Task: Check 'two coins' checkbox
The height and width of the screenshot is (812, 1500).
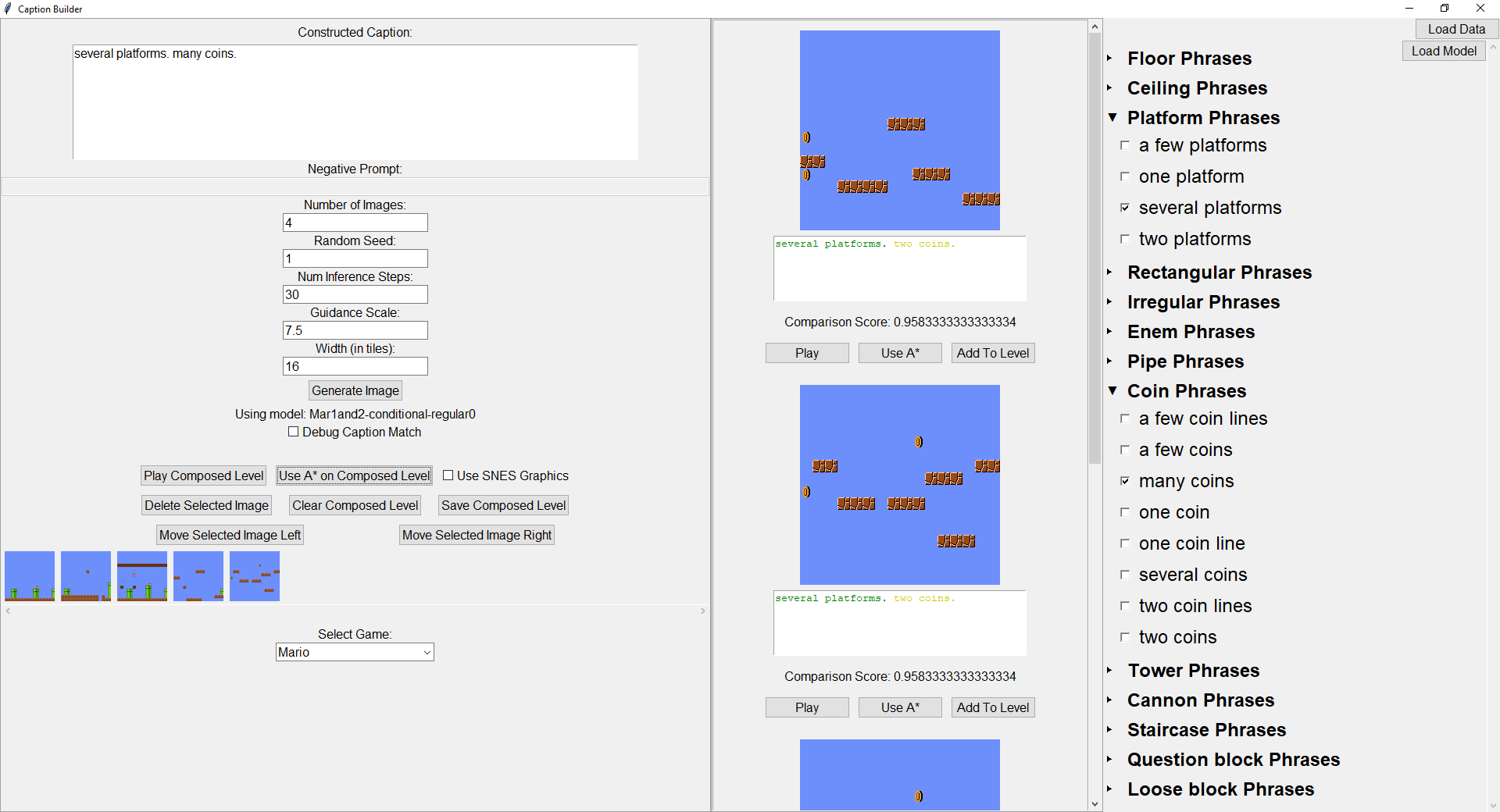Action: pyautogui.click(x=1125, y=637)
